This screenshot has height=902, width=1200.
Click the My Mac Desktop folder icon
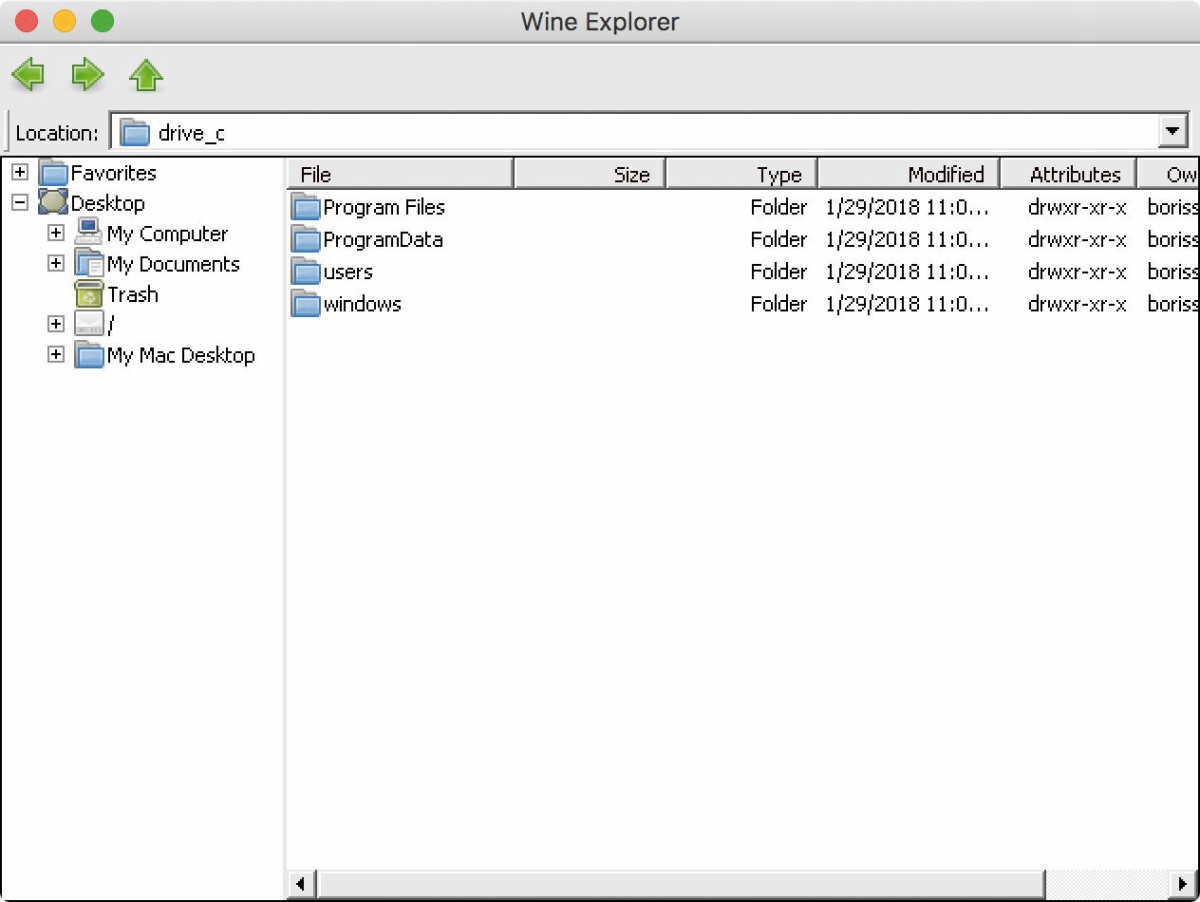90,355
